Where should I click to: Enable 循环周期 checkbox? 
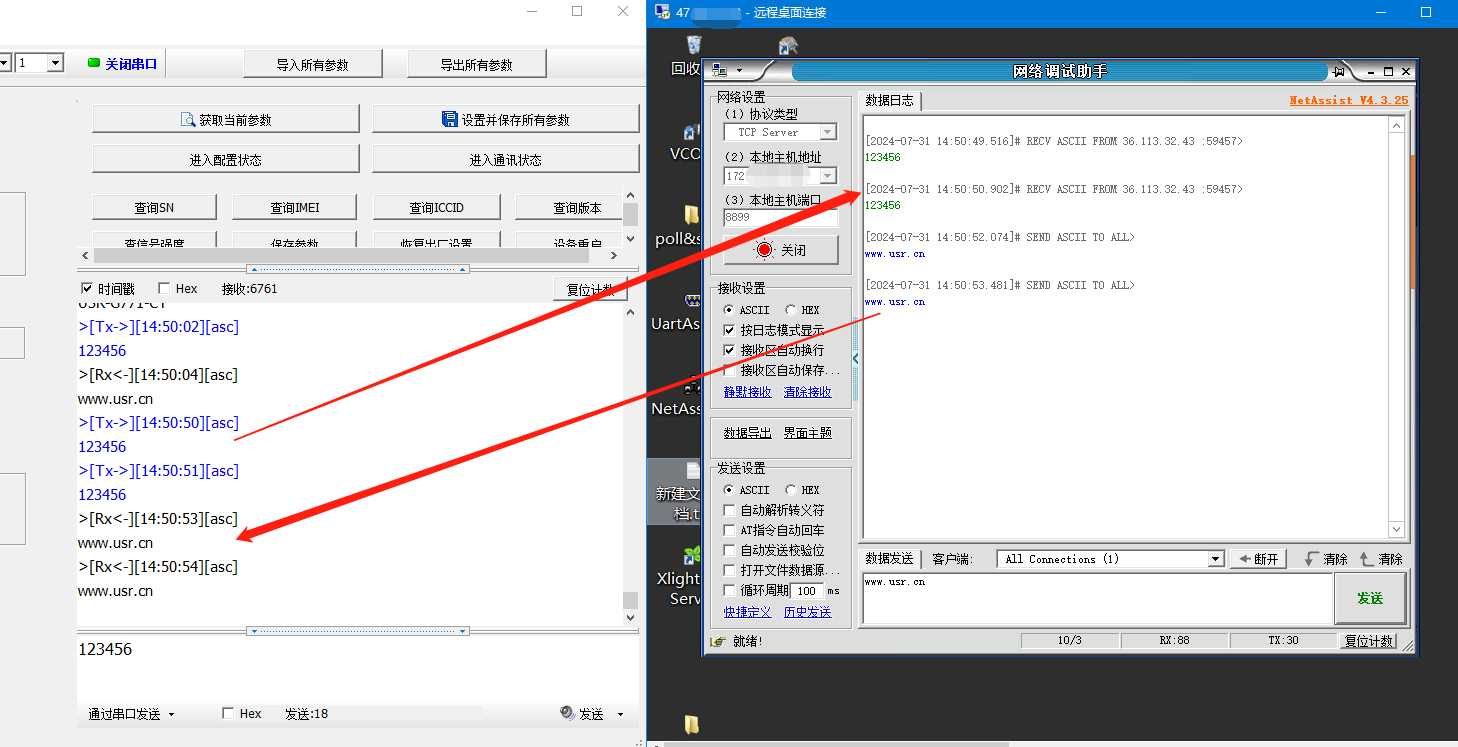coord(729,590)
